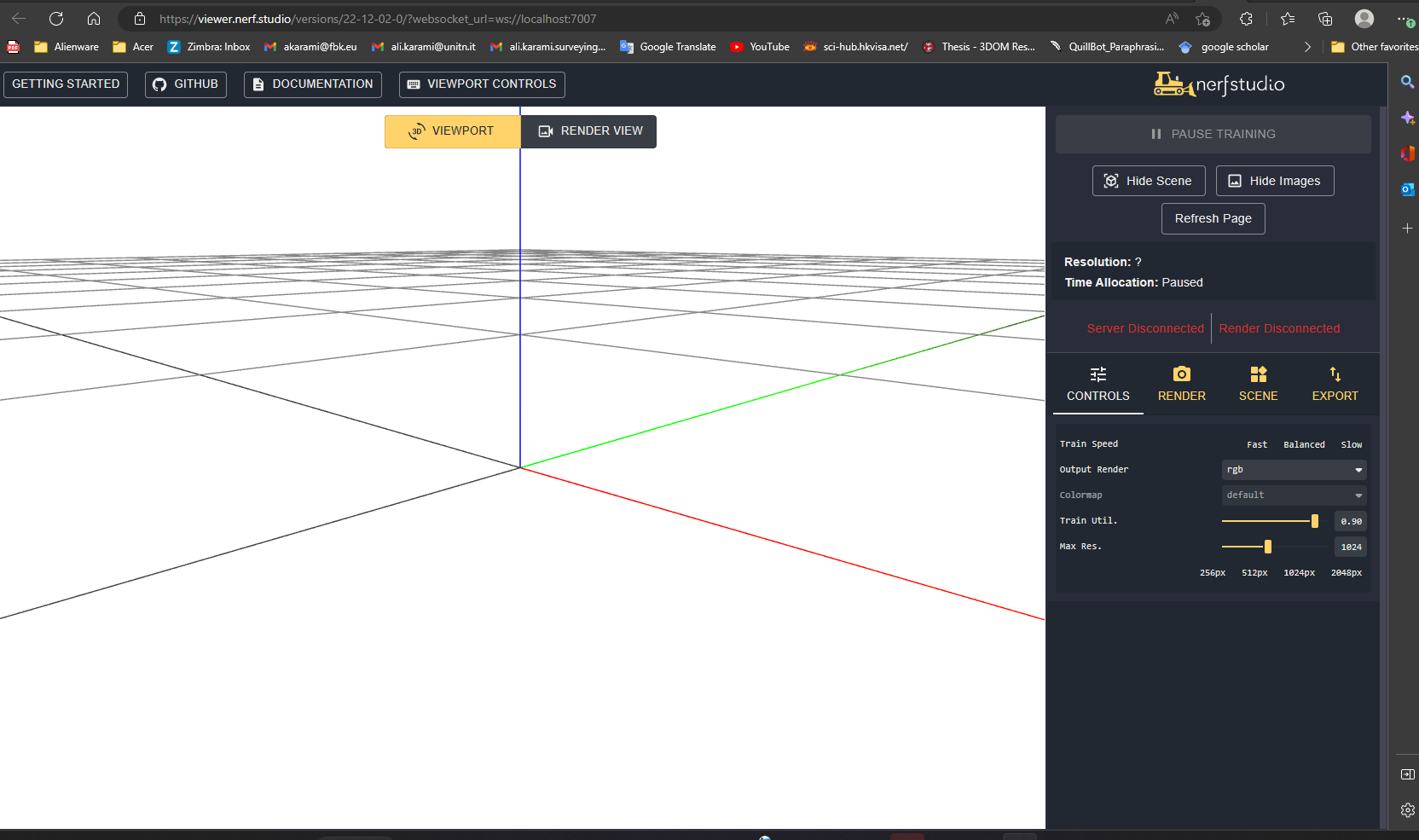Switch to the RENDER VIEW tab
Screen dimensions: 1419x840
(x=588, y=130)
